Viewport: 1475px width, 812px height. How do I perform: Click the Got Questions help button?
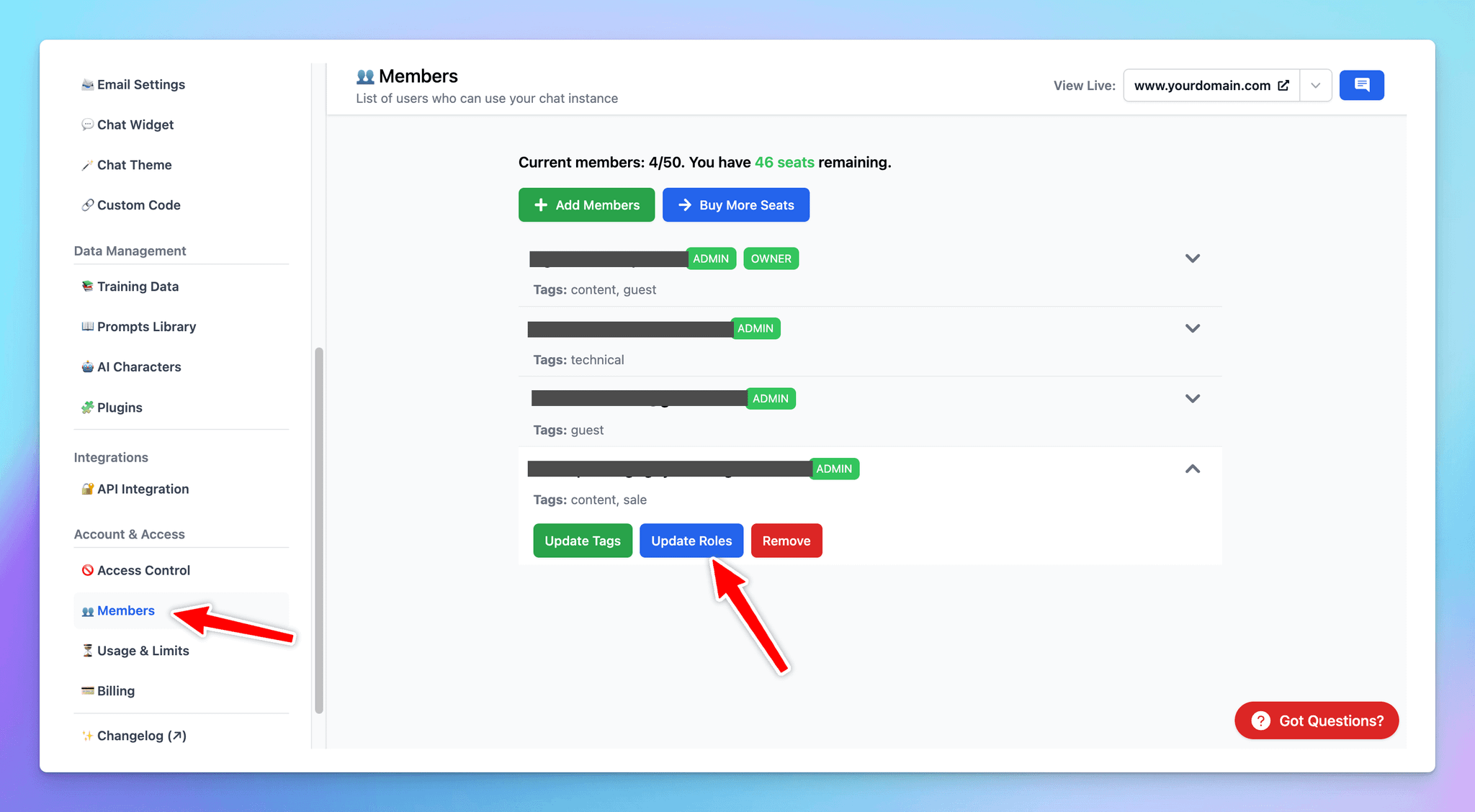pos(1321,720)
